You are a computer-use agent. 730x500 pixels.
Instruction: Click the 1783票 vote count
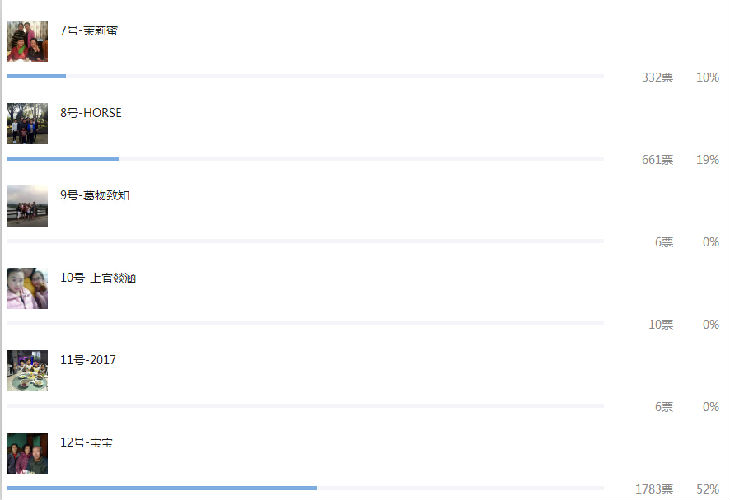tap(654, 489)
